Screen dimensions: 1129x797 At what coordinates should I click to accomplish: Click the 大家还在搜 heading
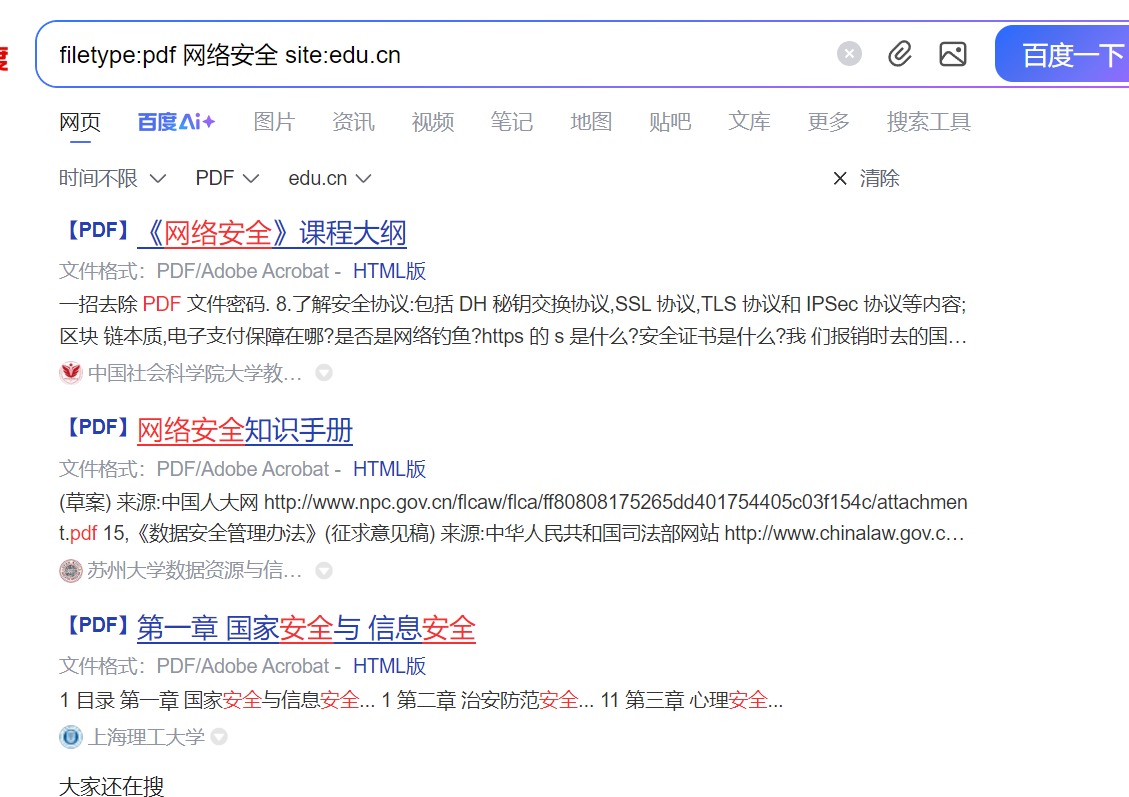(x=112, y=785)
